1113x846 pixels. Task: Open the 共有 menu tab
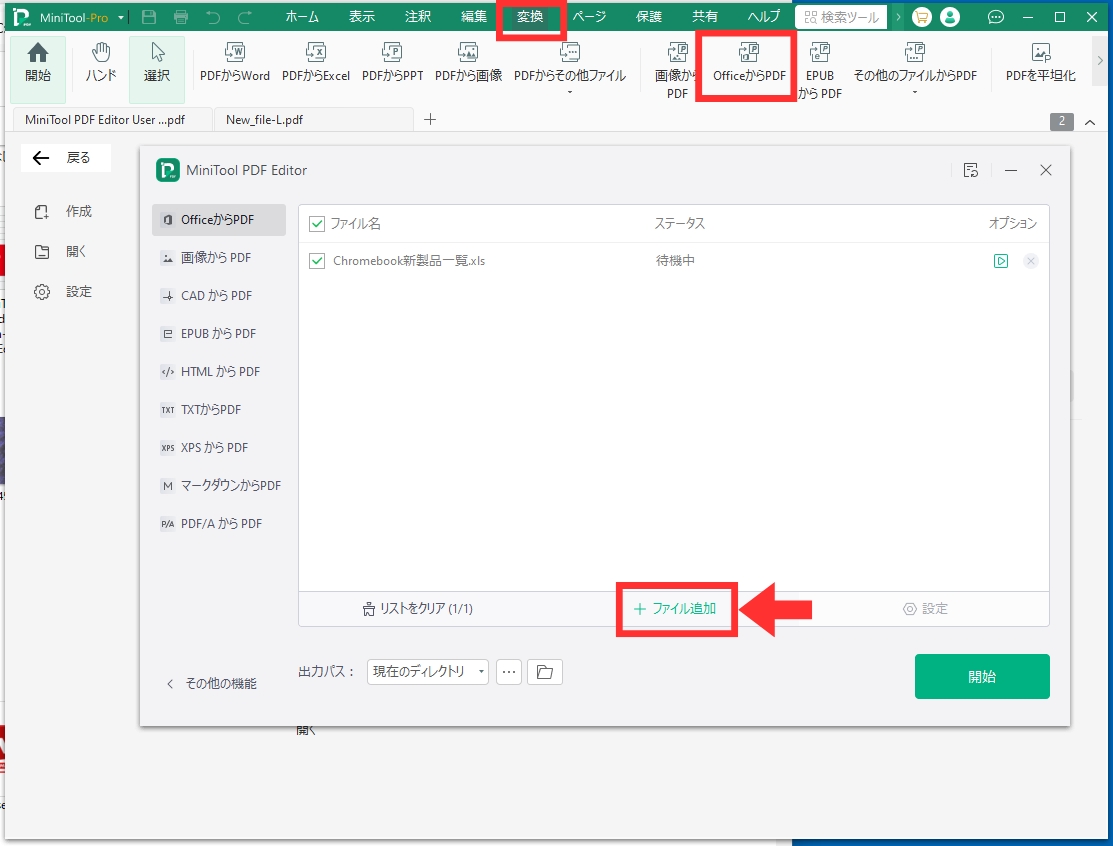[705, 17]
